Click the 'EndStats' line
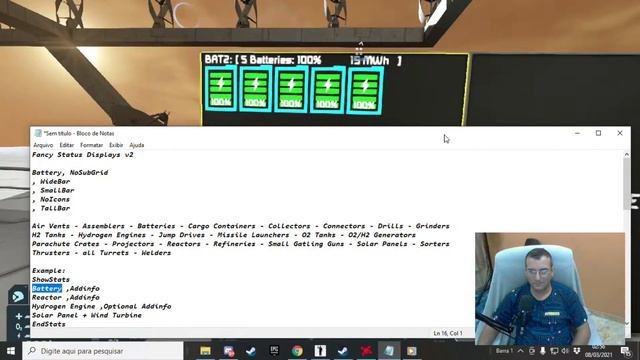Image resolution: width=640 pixels, height=360 pixels. 49,324
